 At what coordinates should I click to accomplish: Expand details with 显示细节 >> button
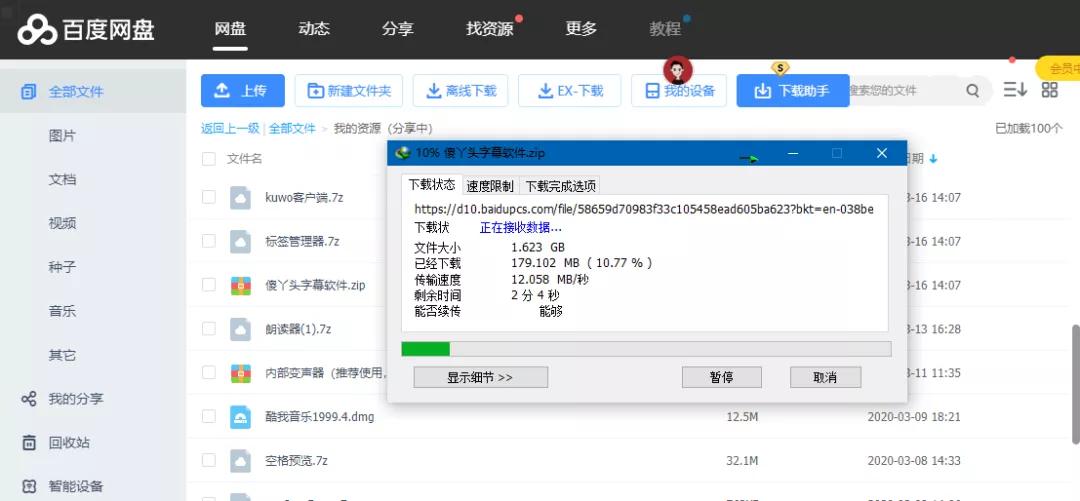[480, 377]
